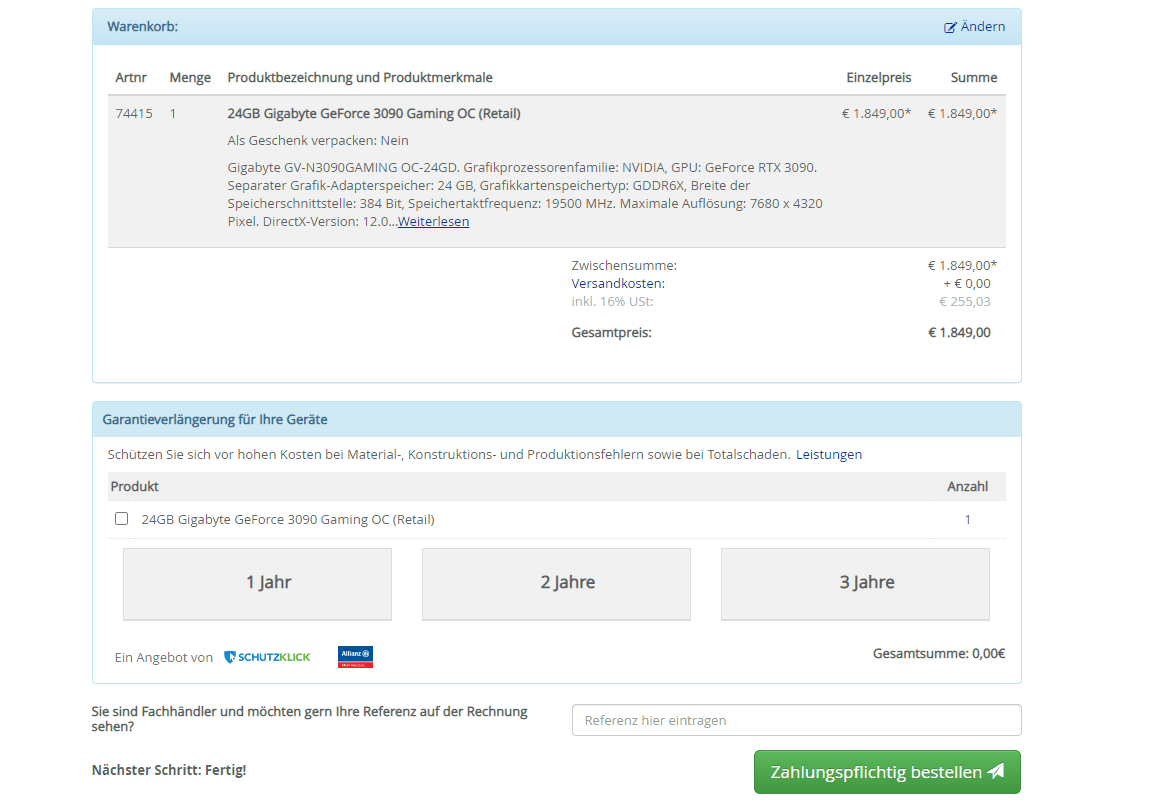Open the Versandkosten shipping costs link
This screenshot has height=806, width=1152.
618,283
